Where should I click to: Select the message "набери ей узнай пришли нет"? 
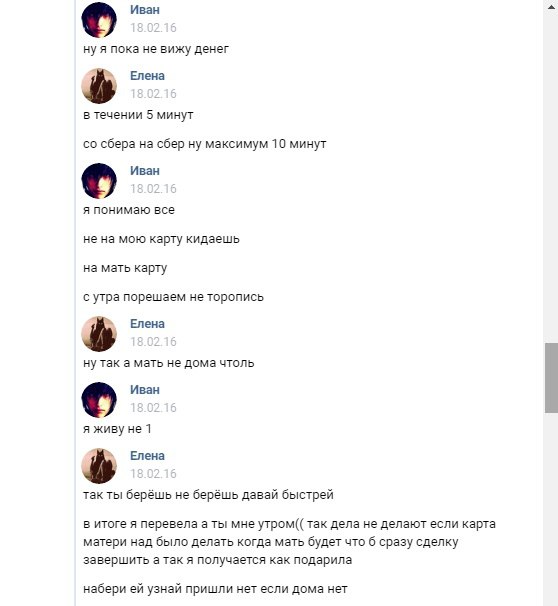[215, 589]
